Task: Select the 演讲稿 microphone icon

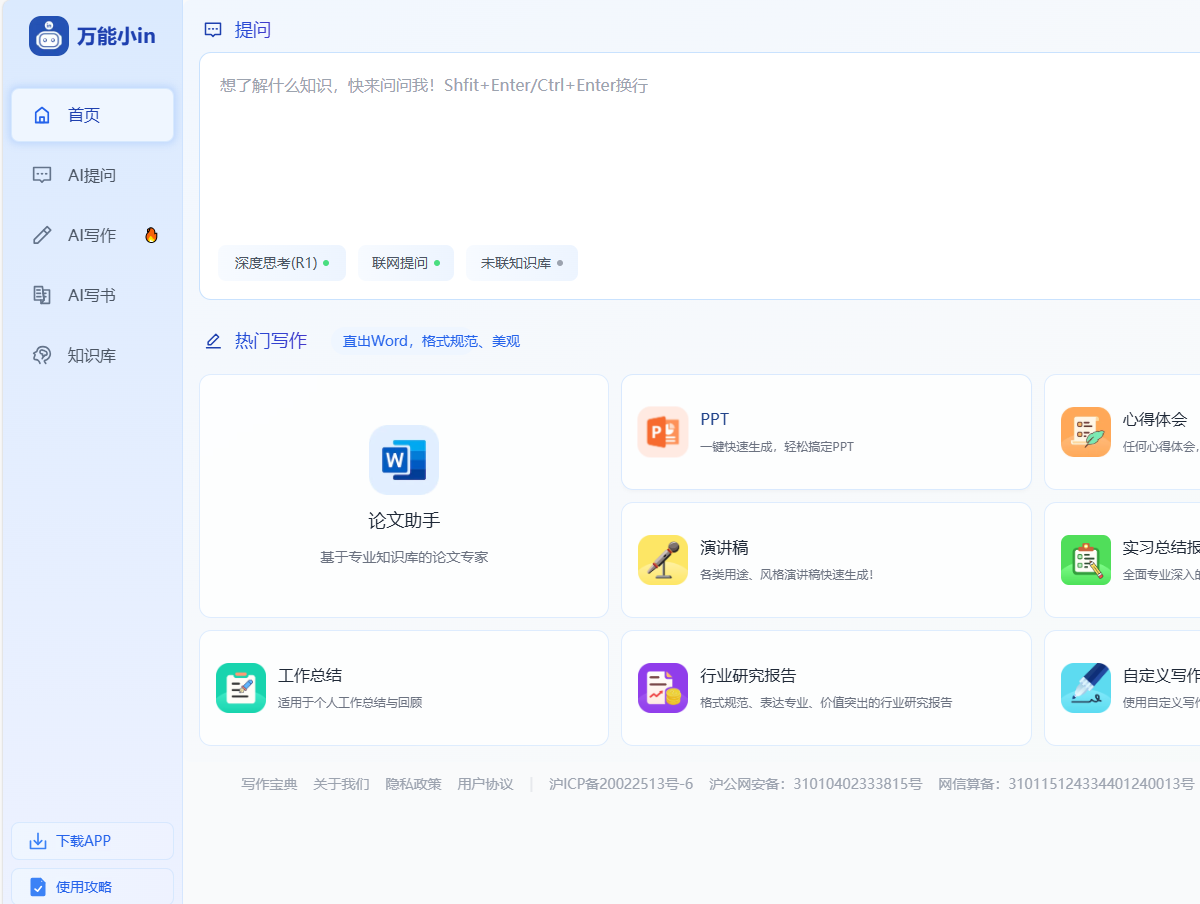Action: click(663, 560)
